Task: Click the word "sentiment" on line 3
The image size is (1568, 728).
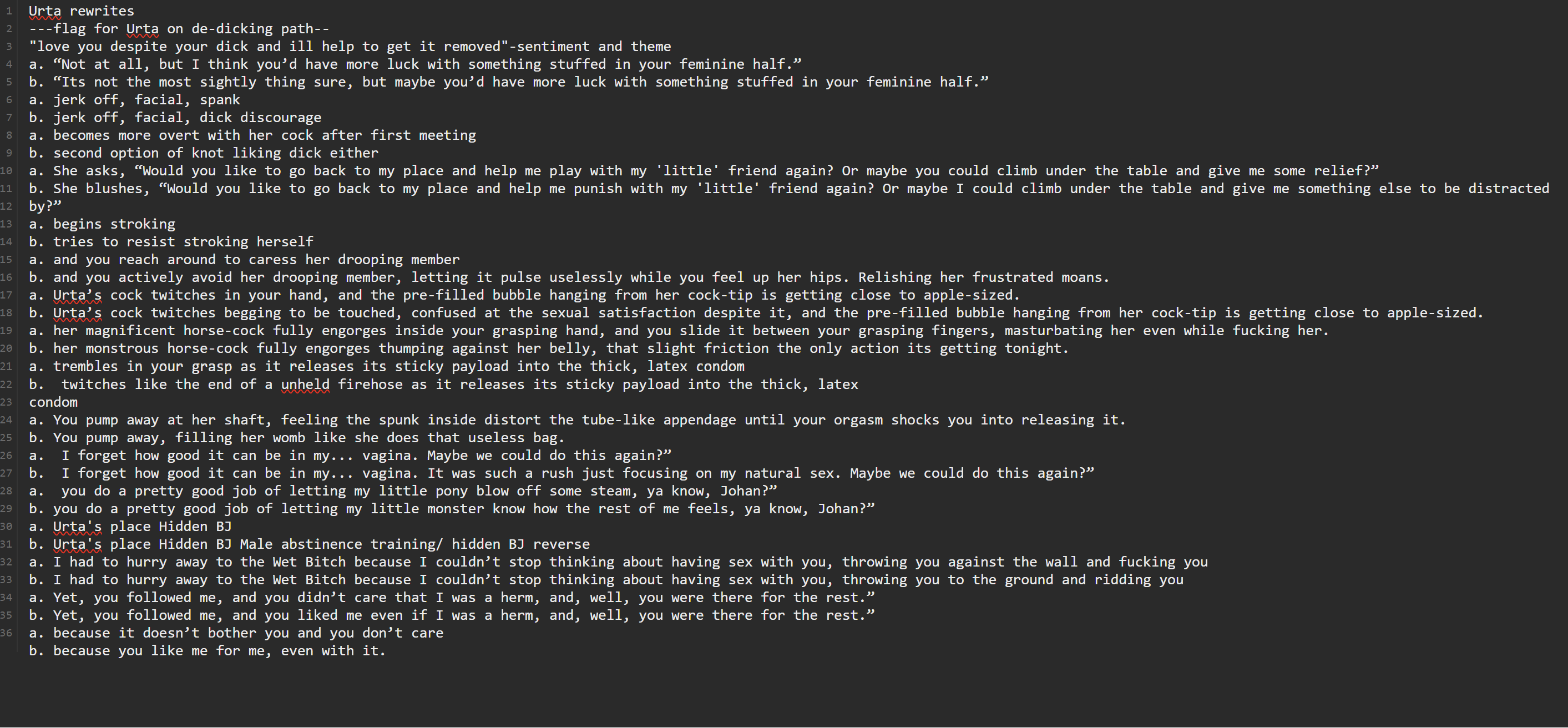Action: click(552, 46)
